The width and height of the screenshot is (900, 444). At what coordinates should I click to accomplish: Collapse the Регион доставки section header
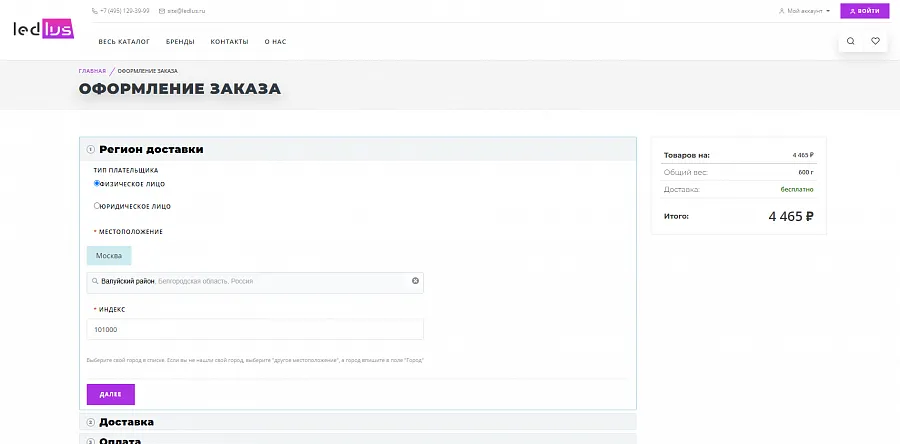point(358,149)
